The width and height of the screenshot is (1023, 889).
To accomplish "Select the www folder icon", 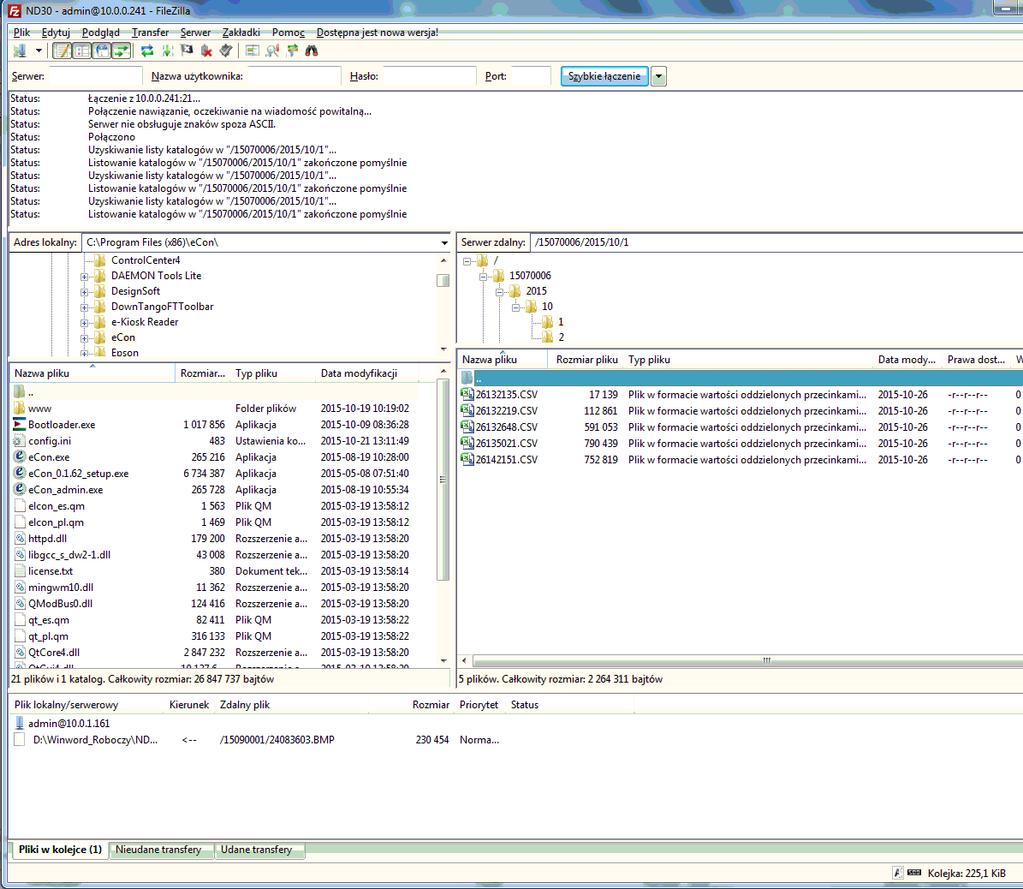I will (x=20, y=408).
